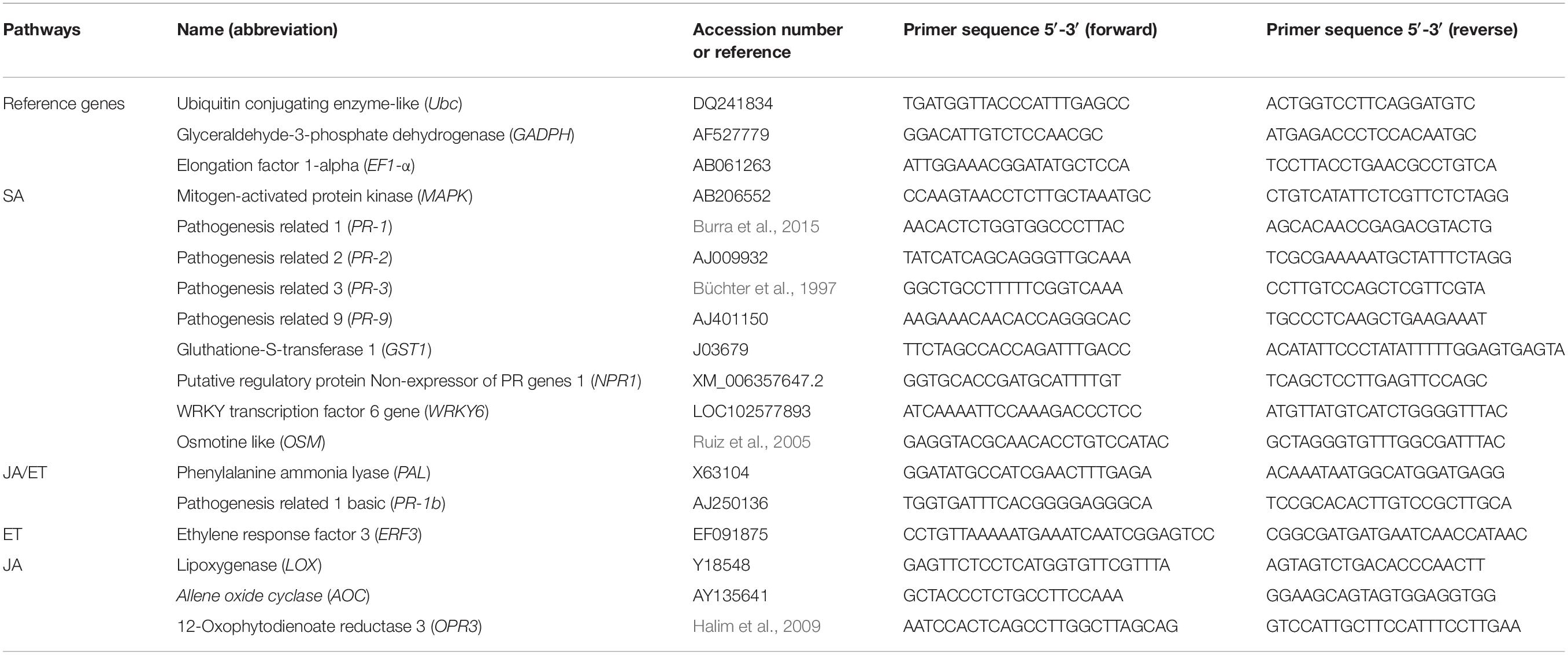Click the Allene oxide cyclase (AOC) entry
The image size is (1568, 655).
coord(273,596)
